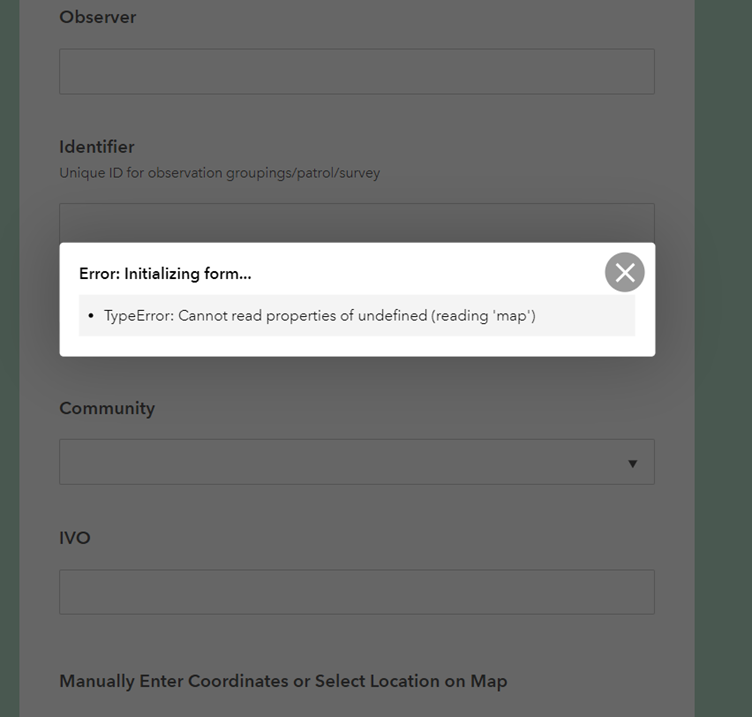
Task: Click the Community dropdown arrow
Action: click(x=632, y=463)
